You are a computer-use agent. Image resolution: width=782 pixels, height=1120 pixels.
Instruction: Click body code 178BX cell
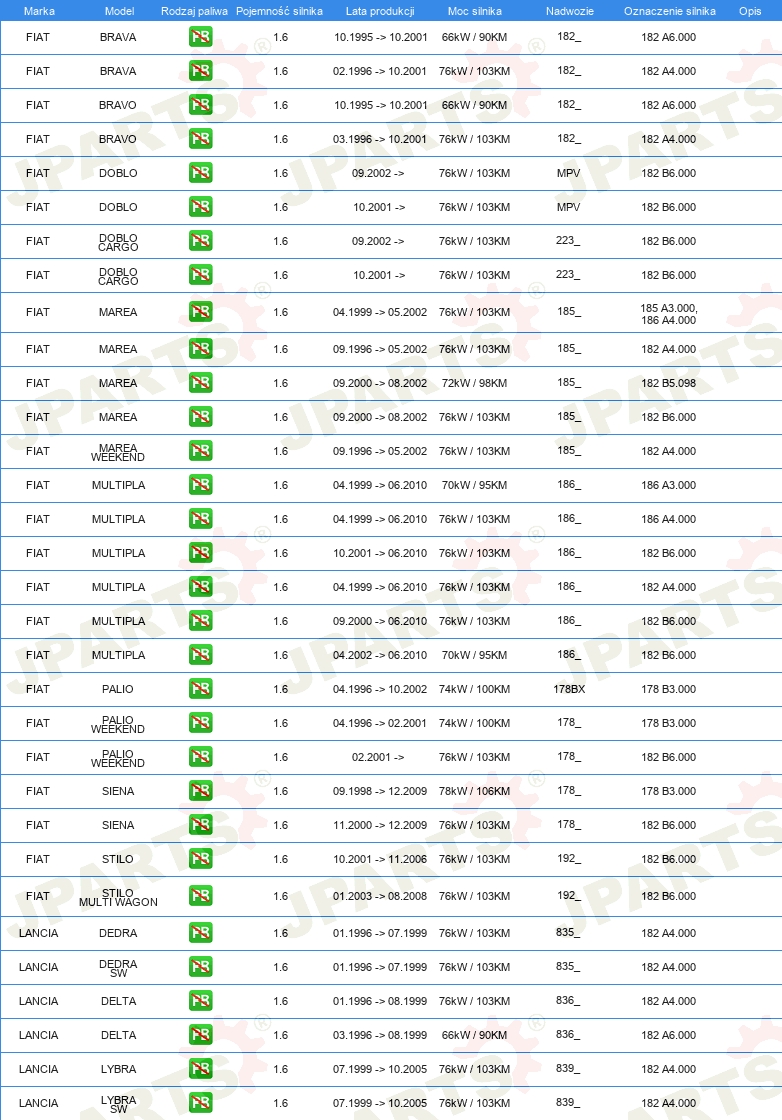click(569, 689)
